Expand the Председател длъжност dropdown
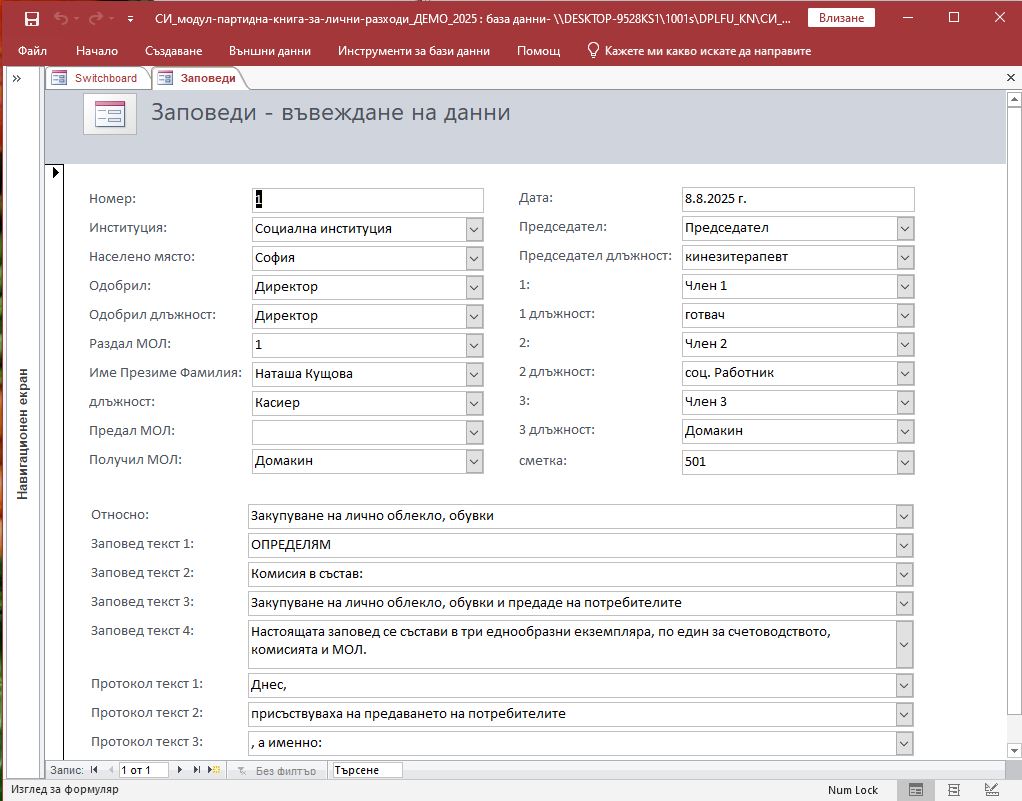 (x=905, y=258)
